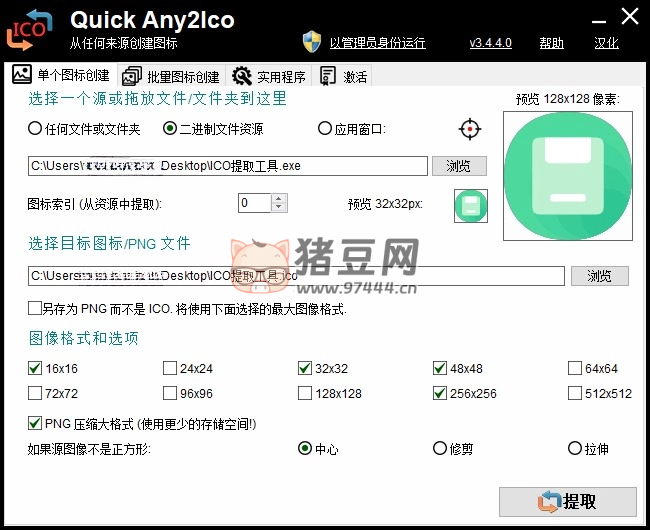Viewport: 650px width, 530px height.
Task: Open the 批量图标创建 tab
Action: (x=172, y=76)
